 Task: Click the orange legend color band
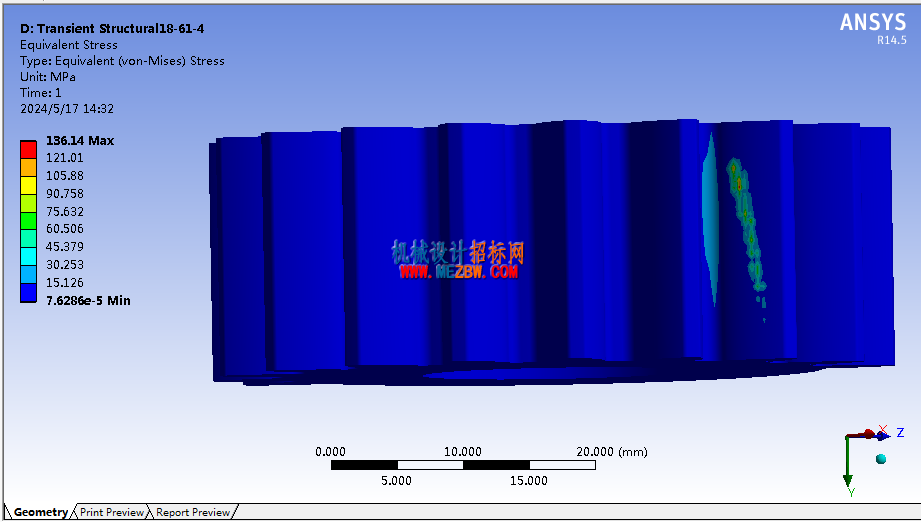click(x=28, y=167)
